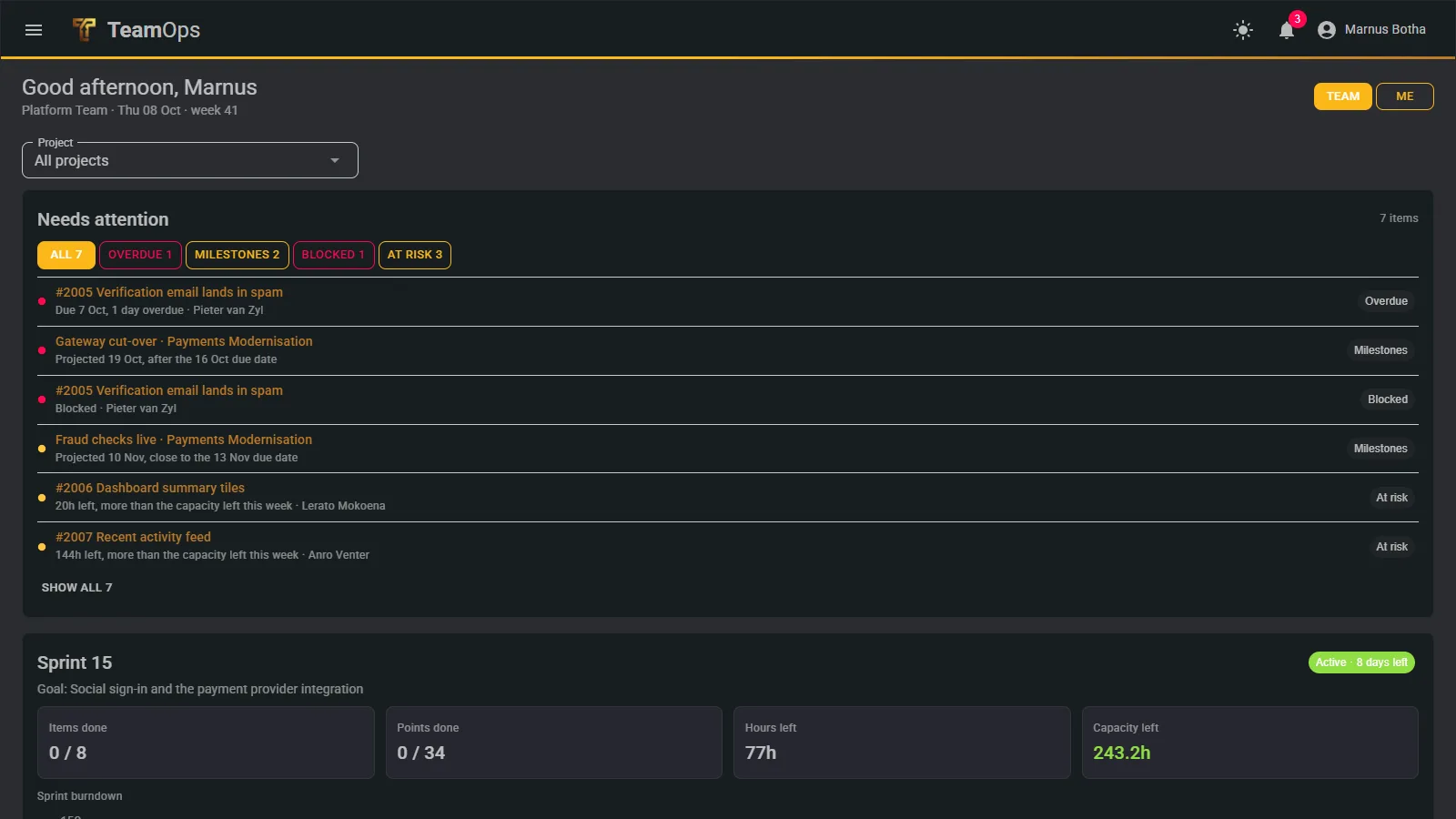
Task: Open #2007 Recent activity feed
Action: [728, 546]
